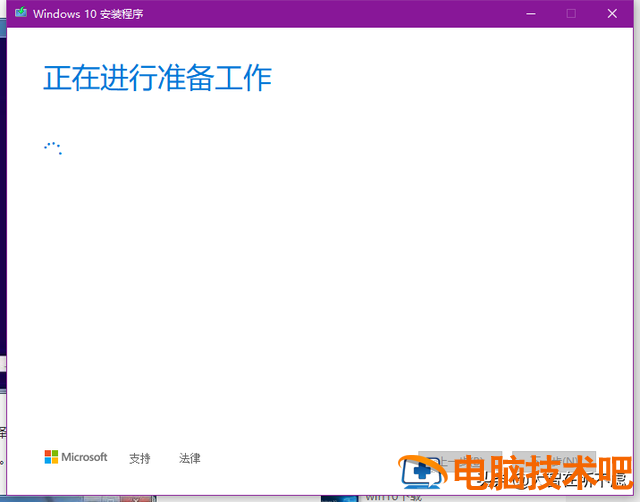The width and height of the screenshot is (640, 502).
Task: Click the greyed-out maximize button
Action: [571, 14]
